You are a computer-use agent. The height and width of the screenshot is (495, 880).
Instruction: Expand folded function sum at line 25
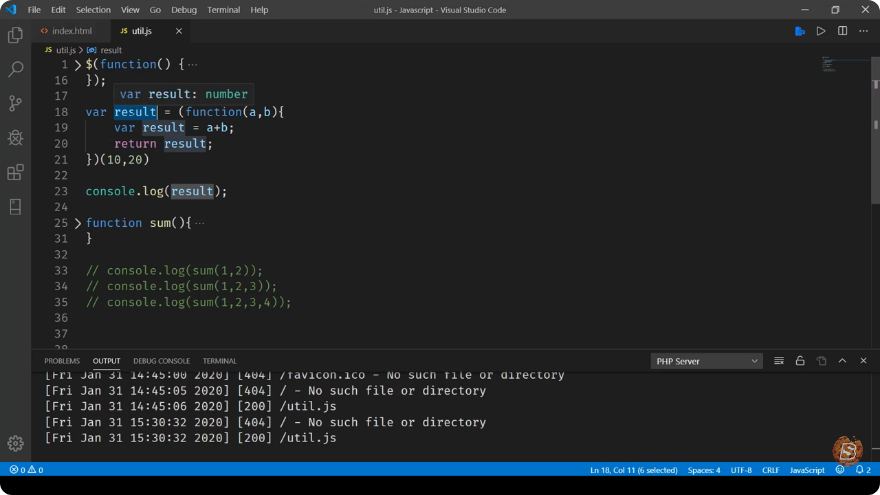coord(77,223)
